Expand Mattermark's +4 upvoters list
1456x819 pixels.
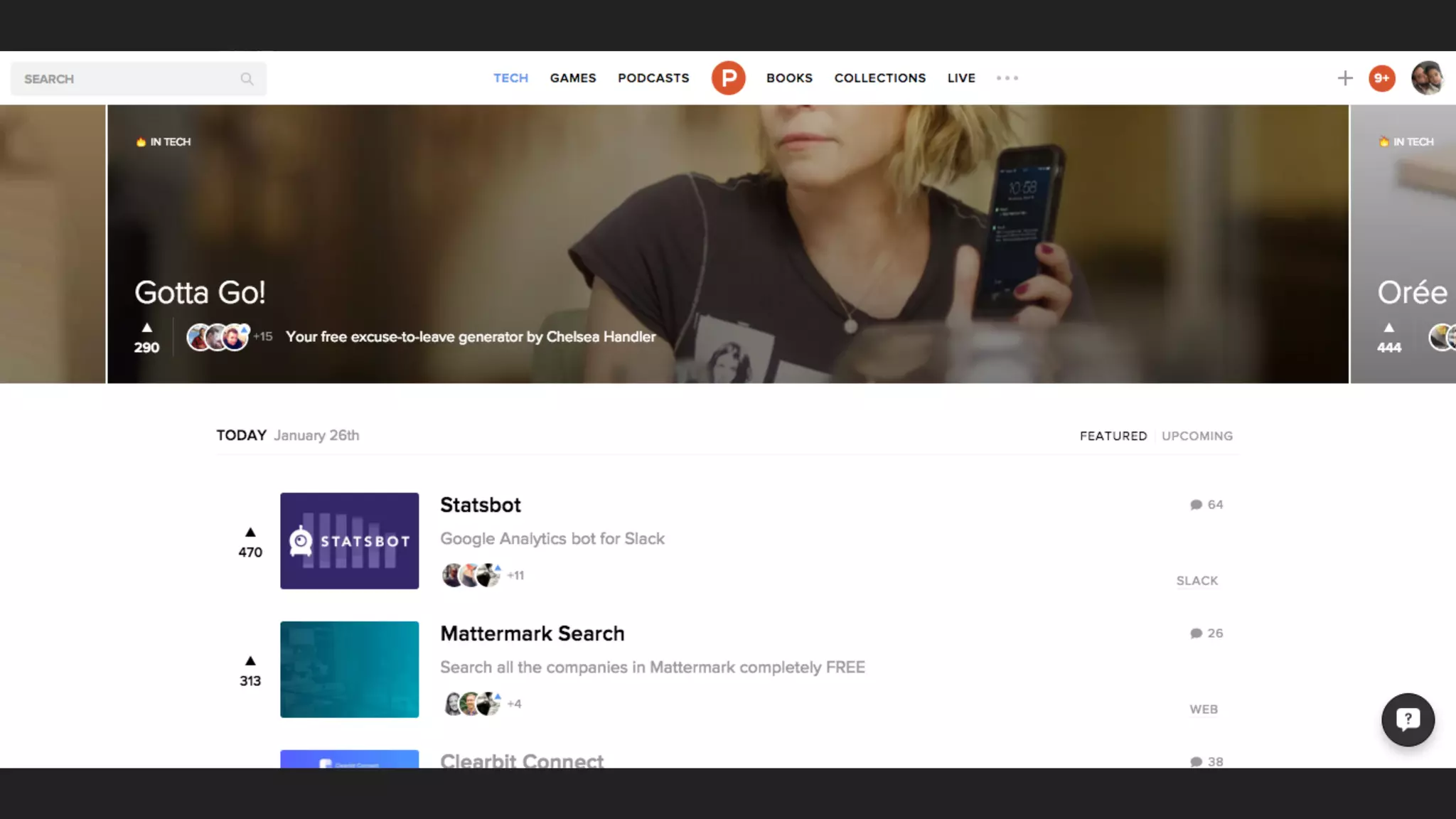pyautogui.click(x=514, y=704)
